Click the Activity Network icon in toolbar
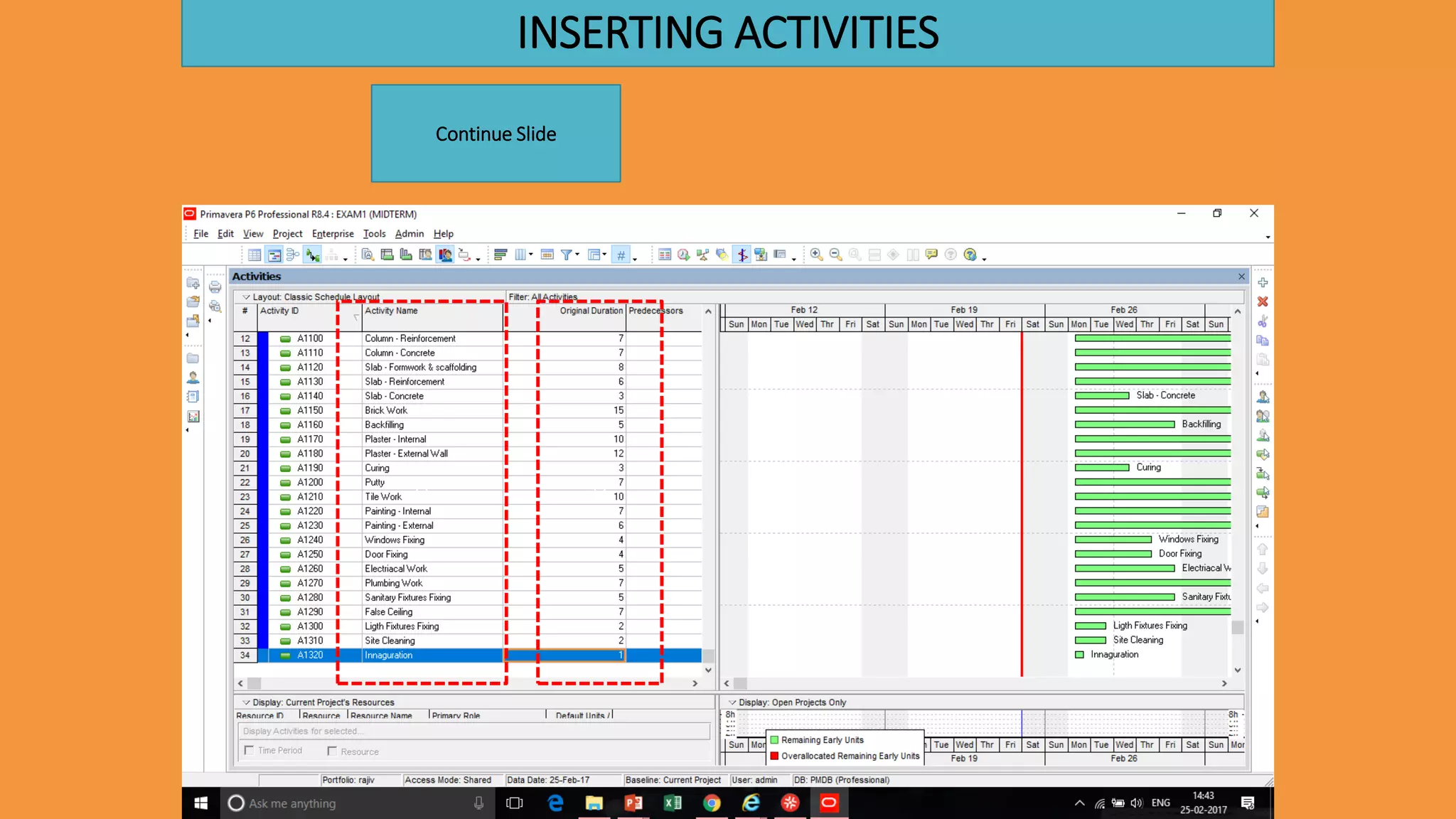The width and height of the screenshot is (1456, 819). 293,255
